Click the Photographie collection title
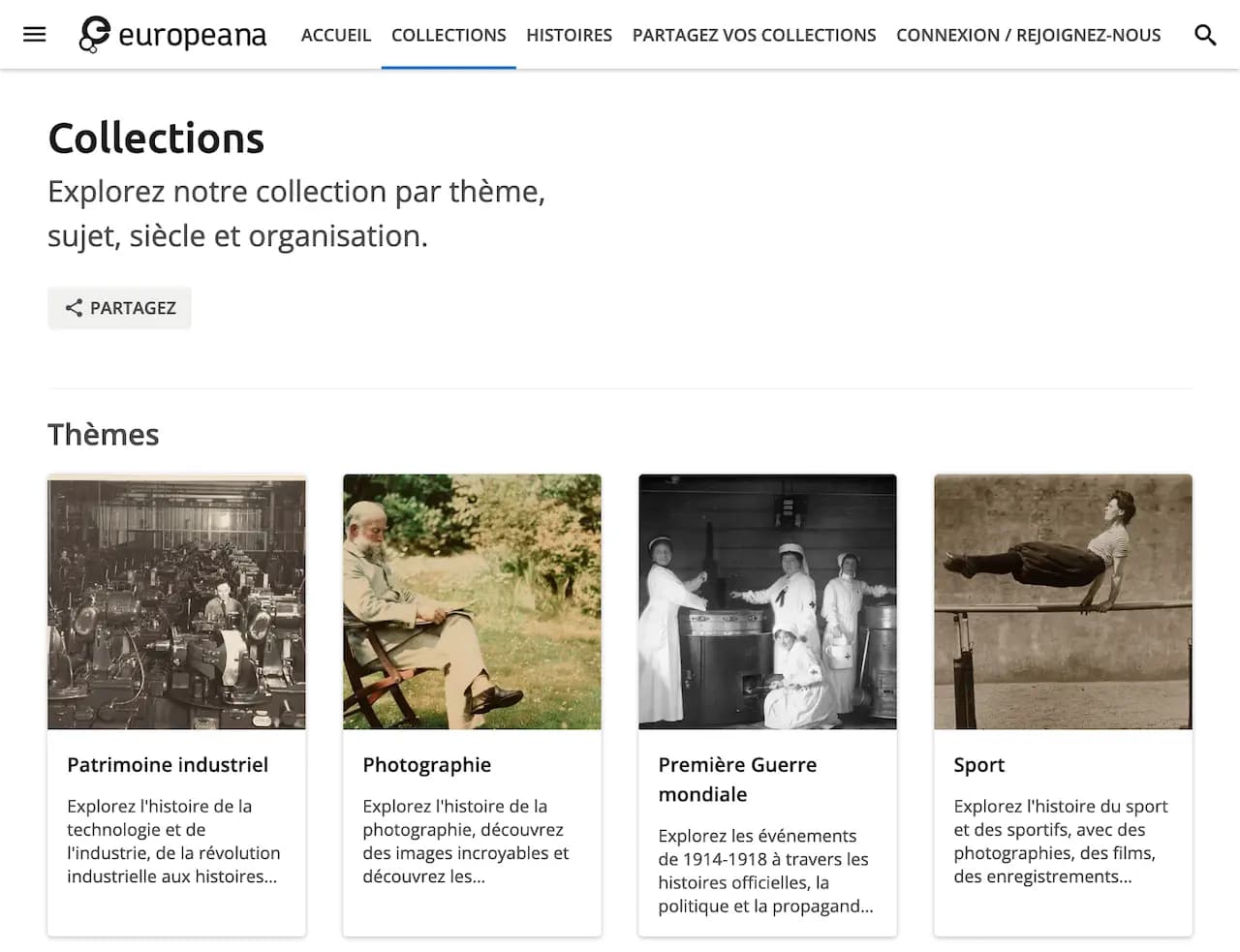Image resolution: width=1240 pixels, height=952 pixels. 426,764
